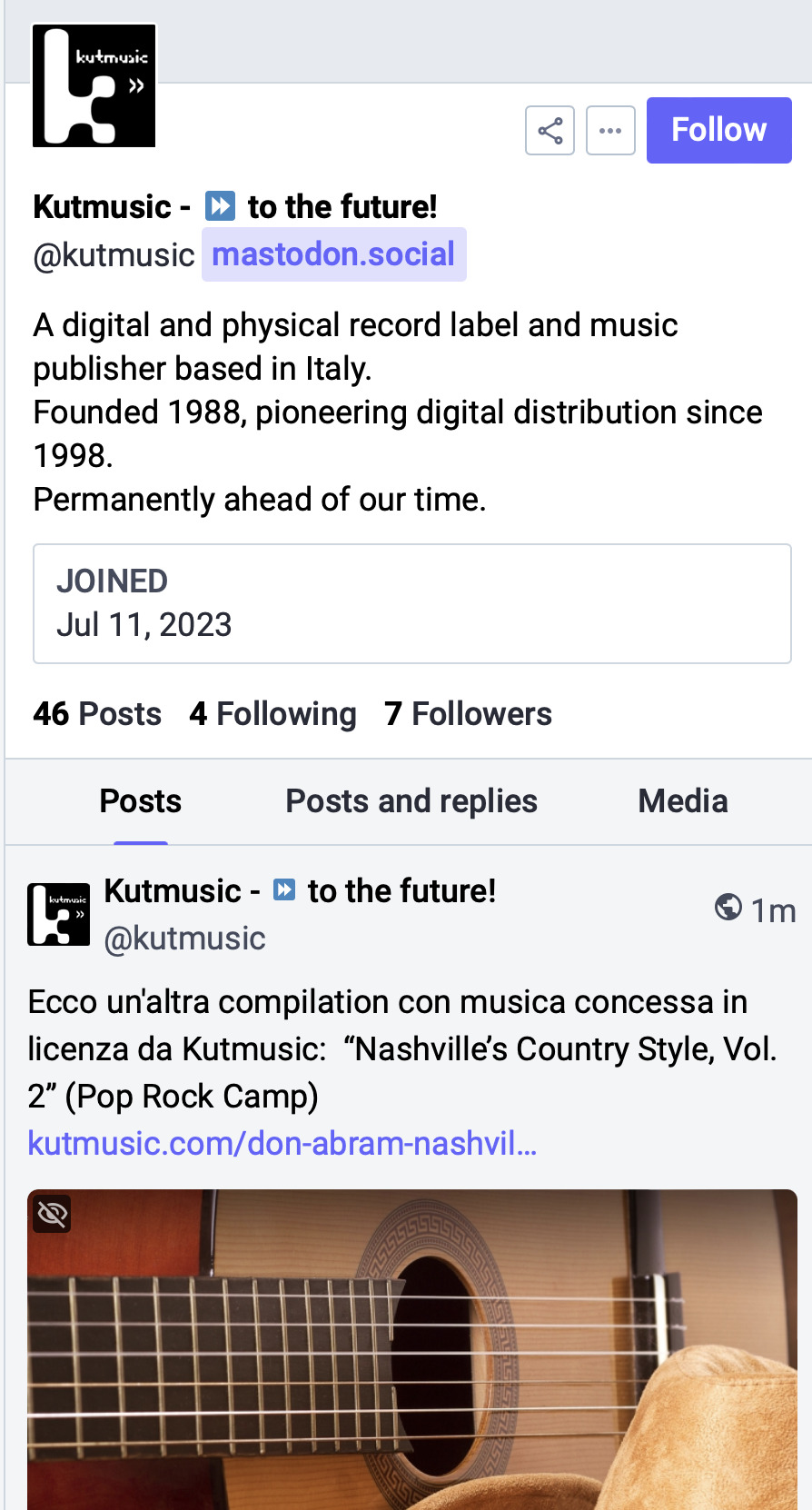
Task: View the 7 Followers list
Action: pos(468,714)
